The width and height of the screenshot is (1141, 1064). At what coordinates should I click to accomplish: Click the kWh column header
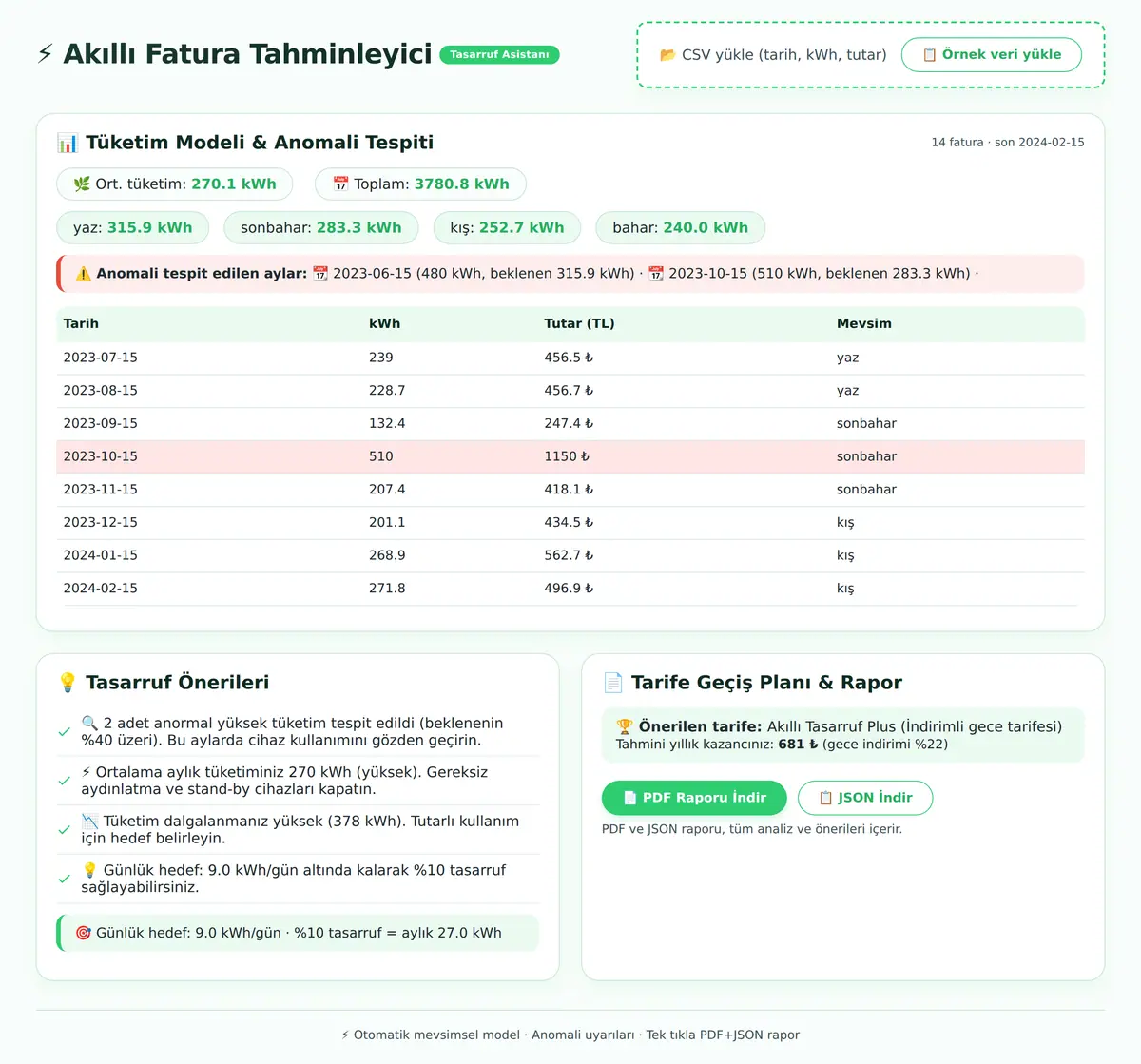click(x=384, y=323)
